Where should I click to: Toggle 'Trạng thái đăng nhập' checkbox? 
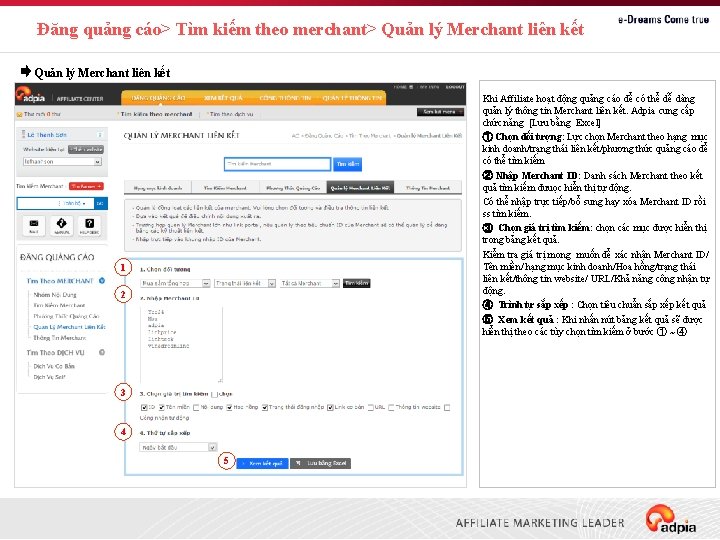click(x=265, y=407)
